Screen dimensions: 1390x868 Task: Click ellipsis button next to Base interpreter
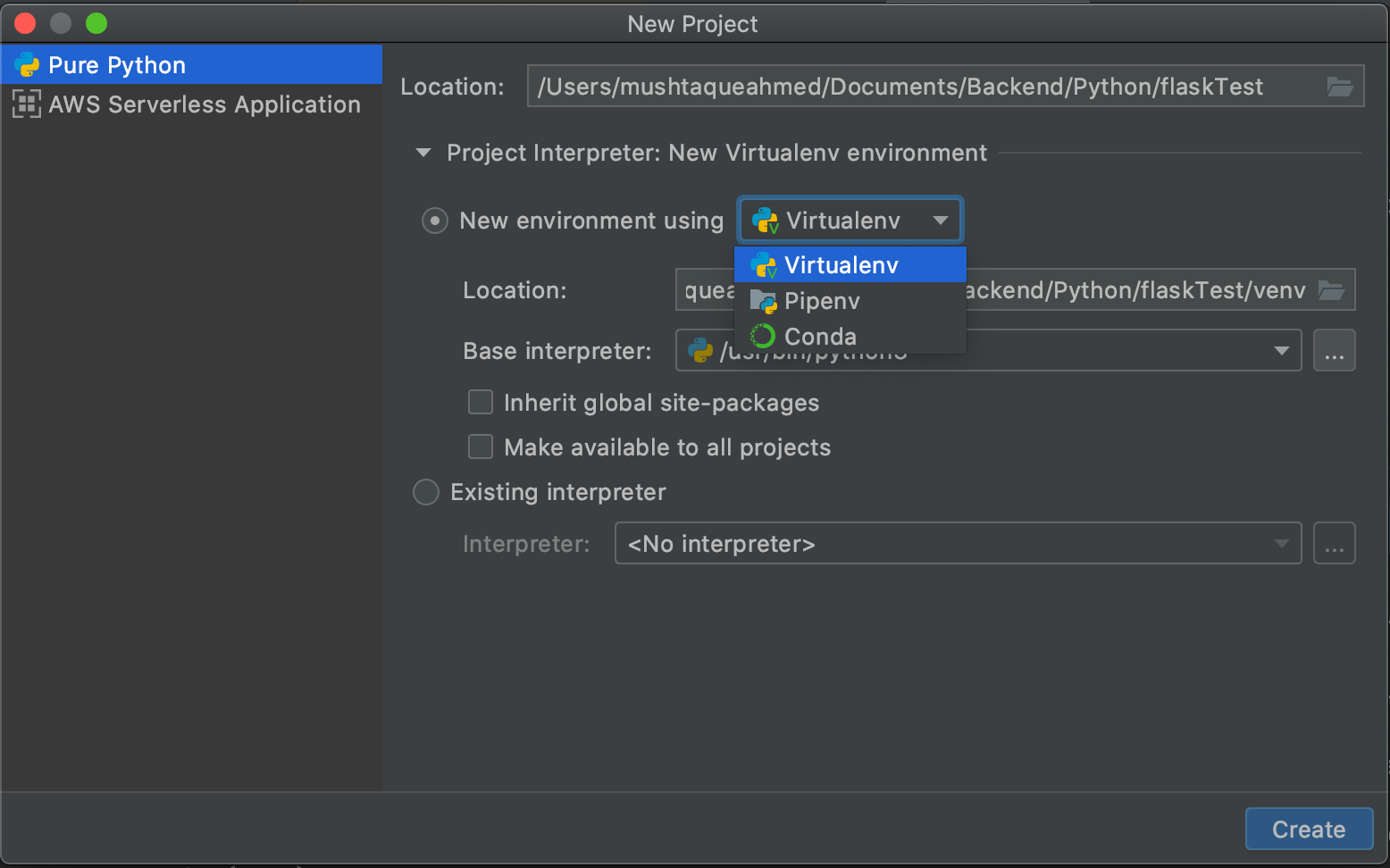(1335, 350)
